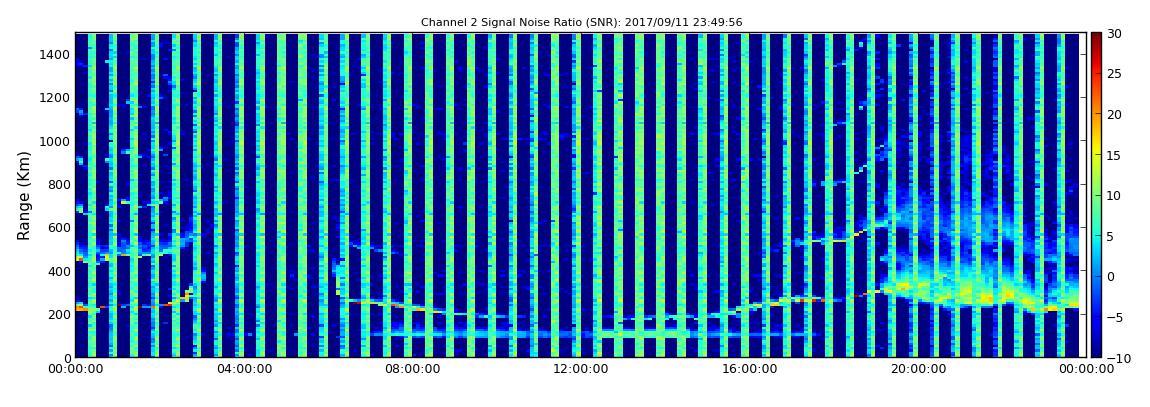The height and width of the screenshot is (407, 1150).
Task: Click the 200 range tick label
Action: point(59,315)
